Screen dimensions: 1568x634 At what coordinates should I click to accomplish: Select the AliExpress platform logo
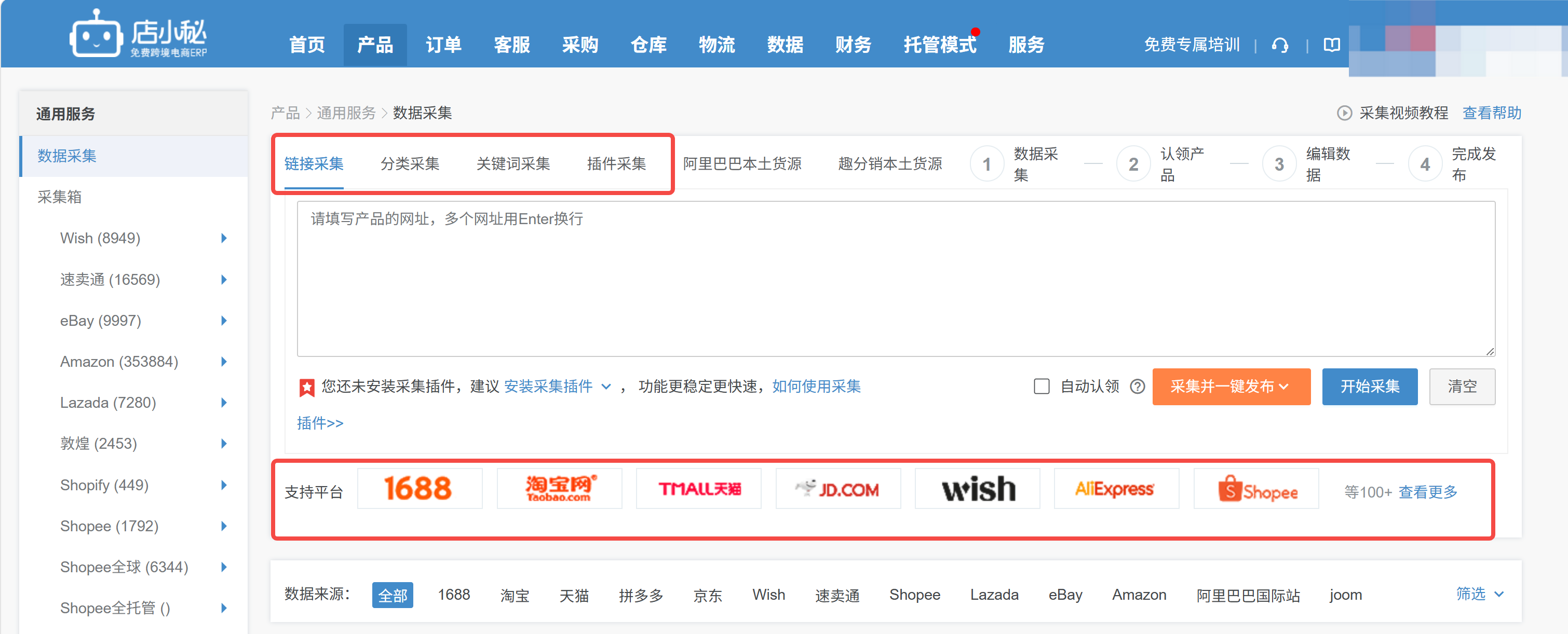(x=1116, y=489)
